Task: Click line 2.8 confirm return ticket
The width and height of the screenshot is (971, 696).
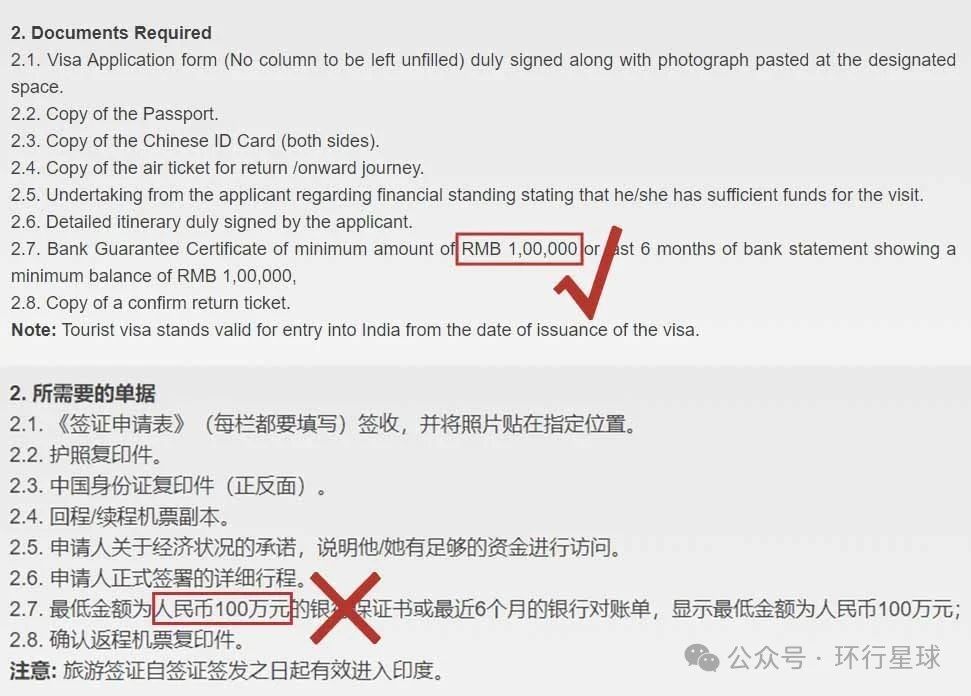Action: [x=150, y=303]
